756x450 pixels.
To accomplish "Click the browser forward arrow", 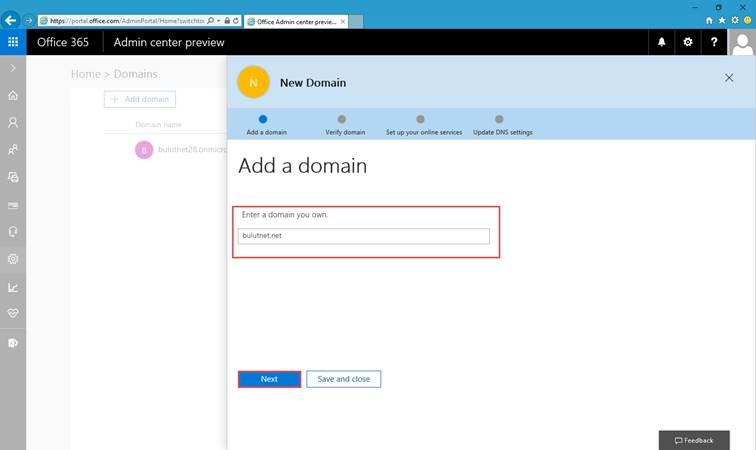I will tap(28, 20).
